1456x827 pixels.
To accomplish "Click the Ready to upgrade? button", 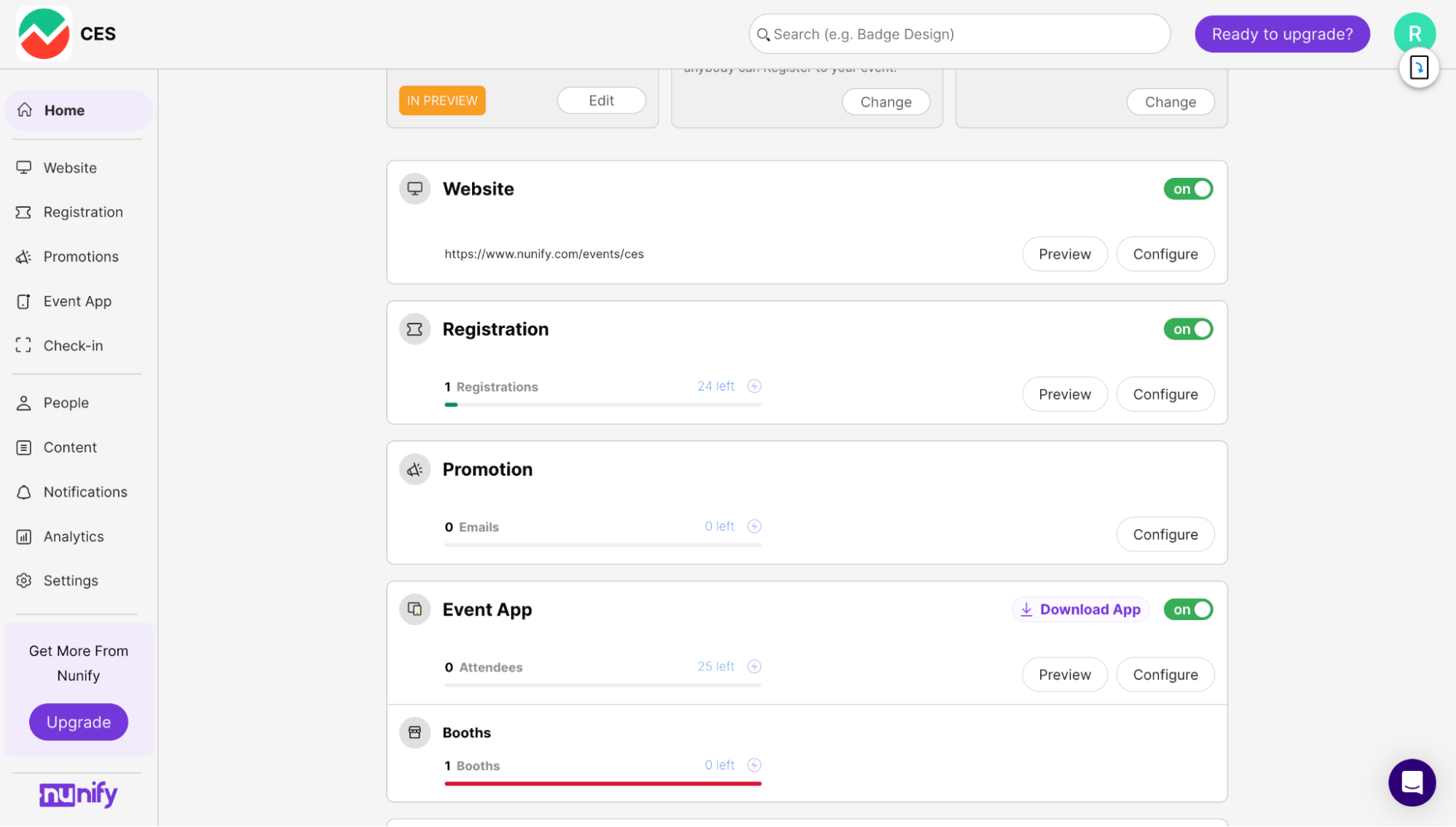I will click(x=1282, y=34).
